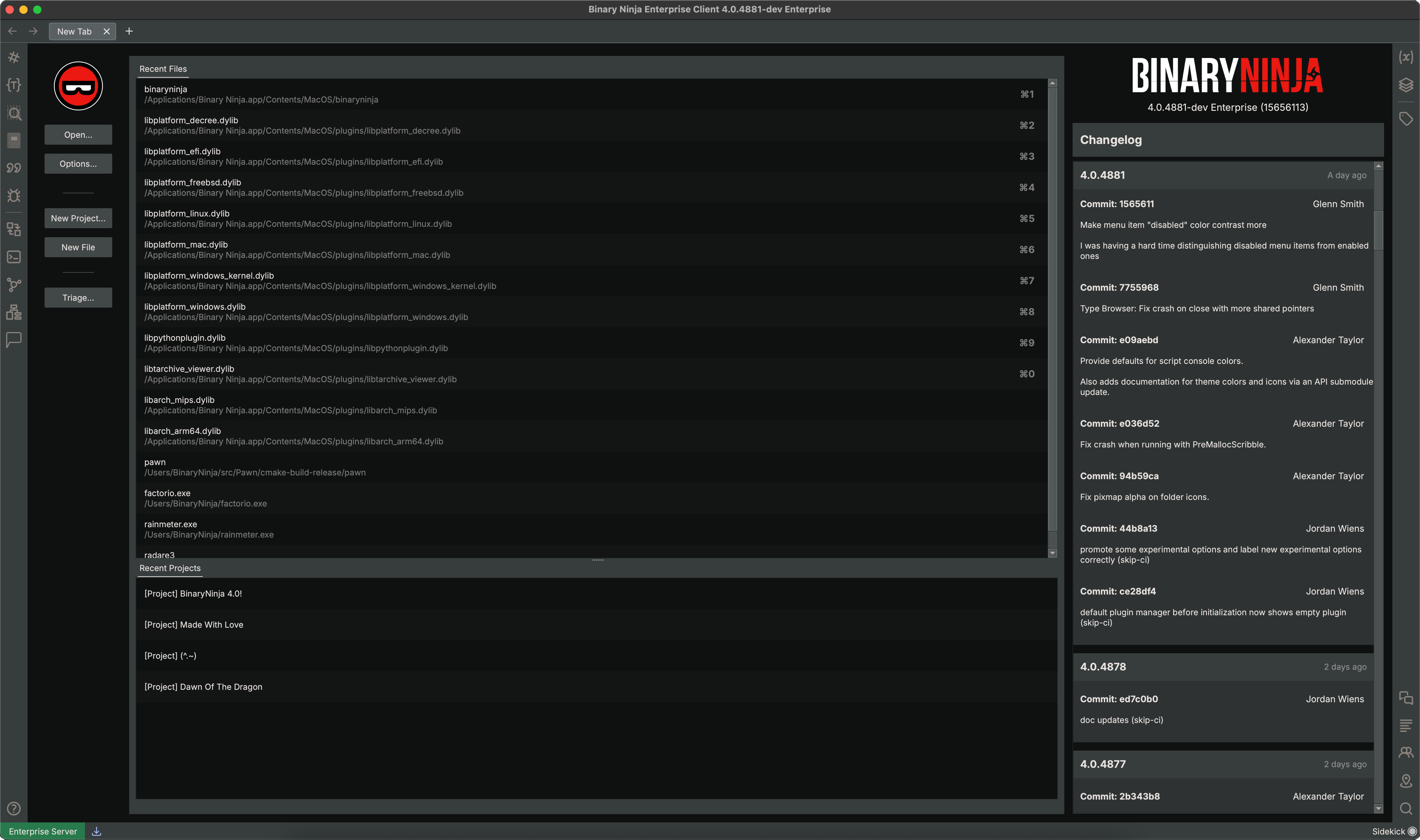Open recent file libpythonplugin.dylib

pyautogui.click(x=592, y=343)
